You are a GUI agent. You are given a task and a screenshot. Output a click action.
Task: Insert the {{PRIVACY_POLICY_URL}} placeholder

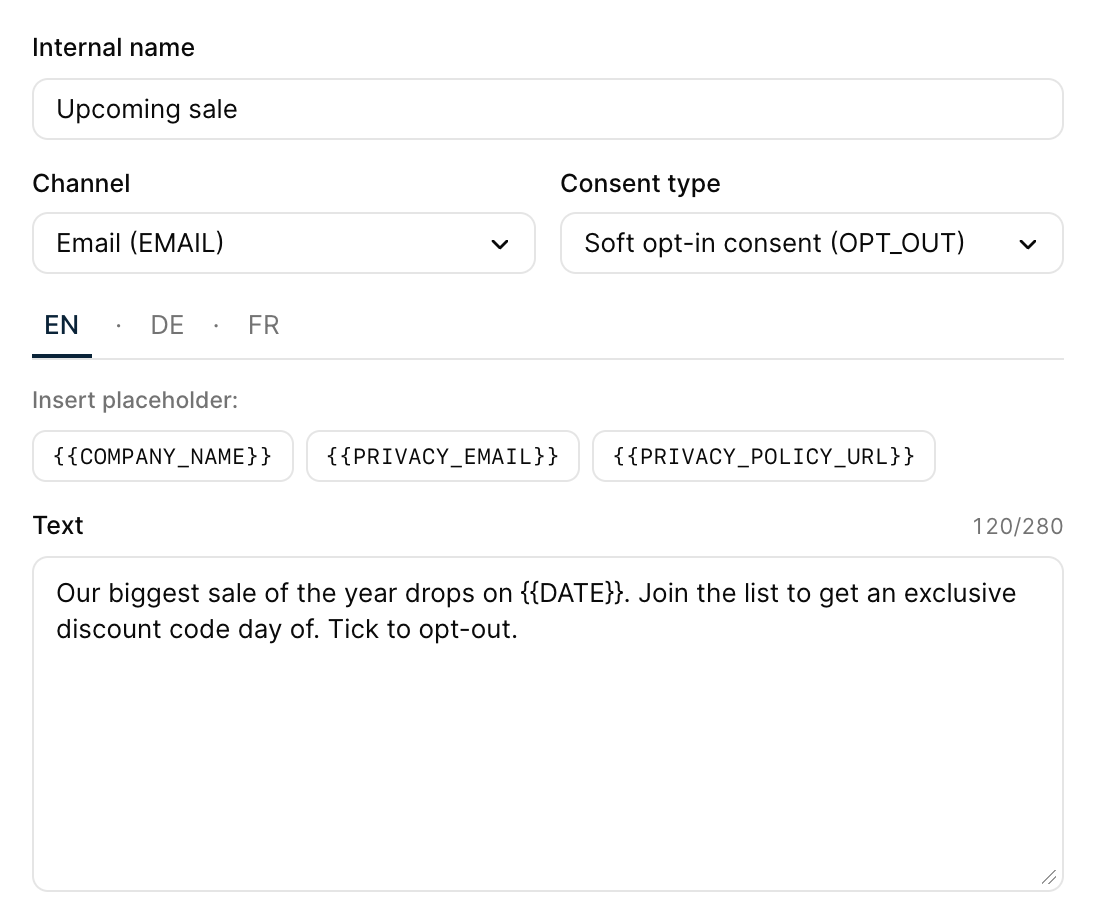click(764, 456)
